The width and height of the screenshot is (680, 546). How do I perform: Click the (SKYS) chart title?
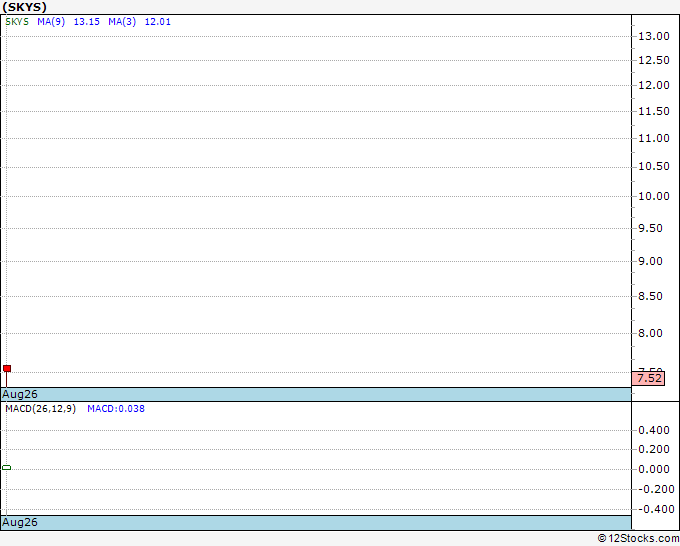coord(24,7)
